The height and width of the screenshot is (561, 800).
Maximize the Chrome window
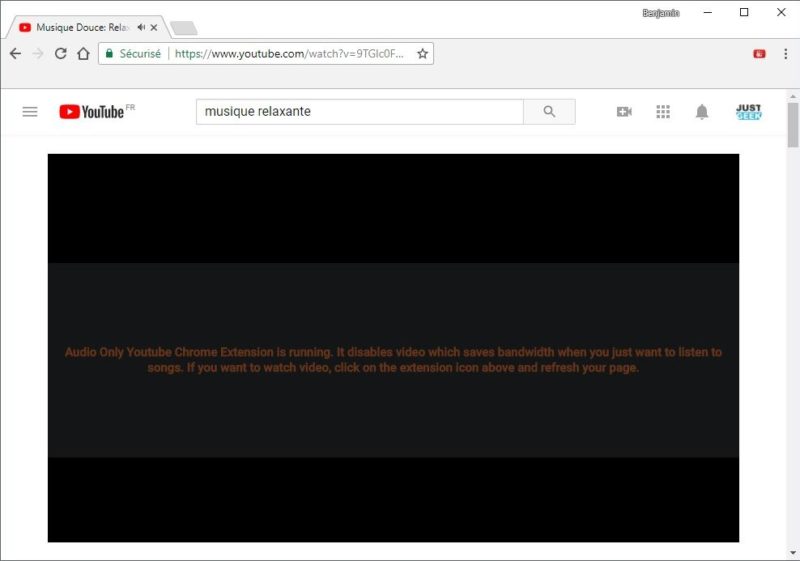[744, 12]
